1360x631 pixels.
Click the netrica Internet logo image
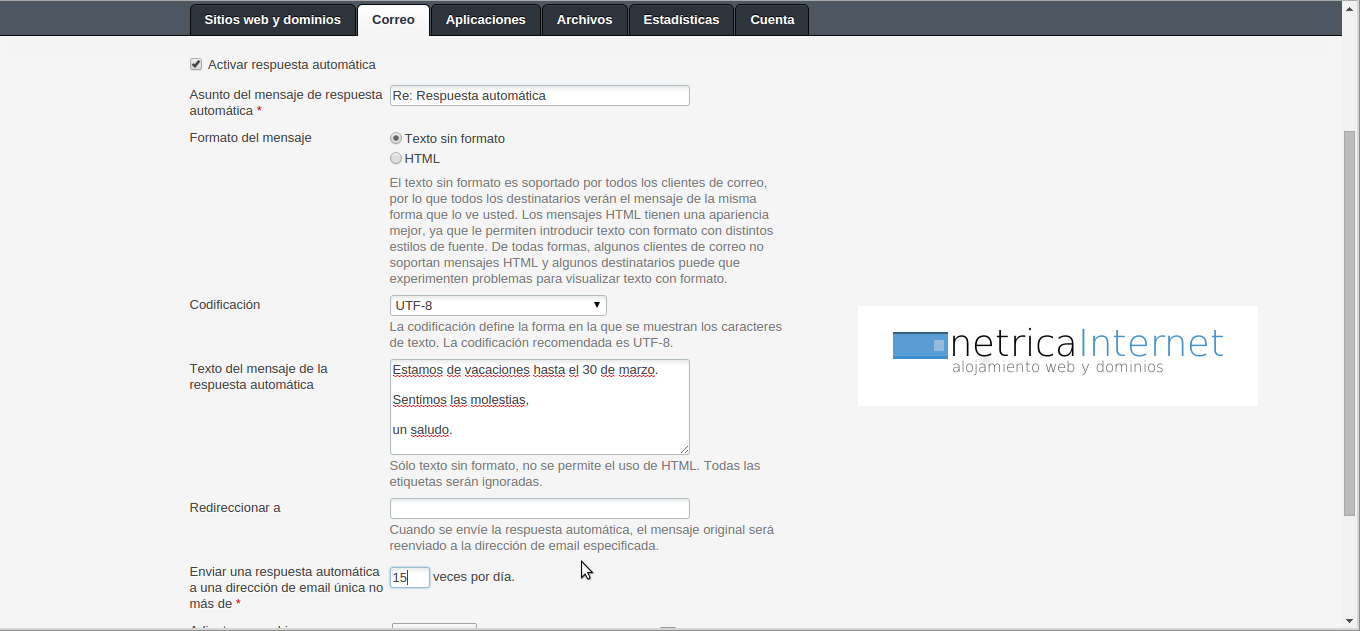1057,355
